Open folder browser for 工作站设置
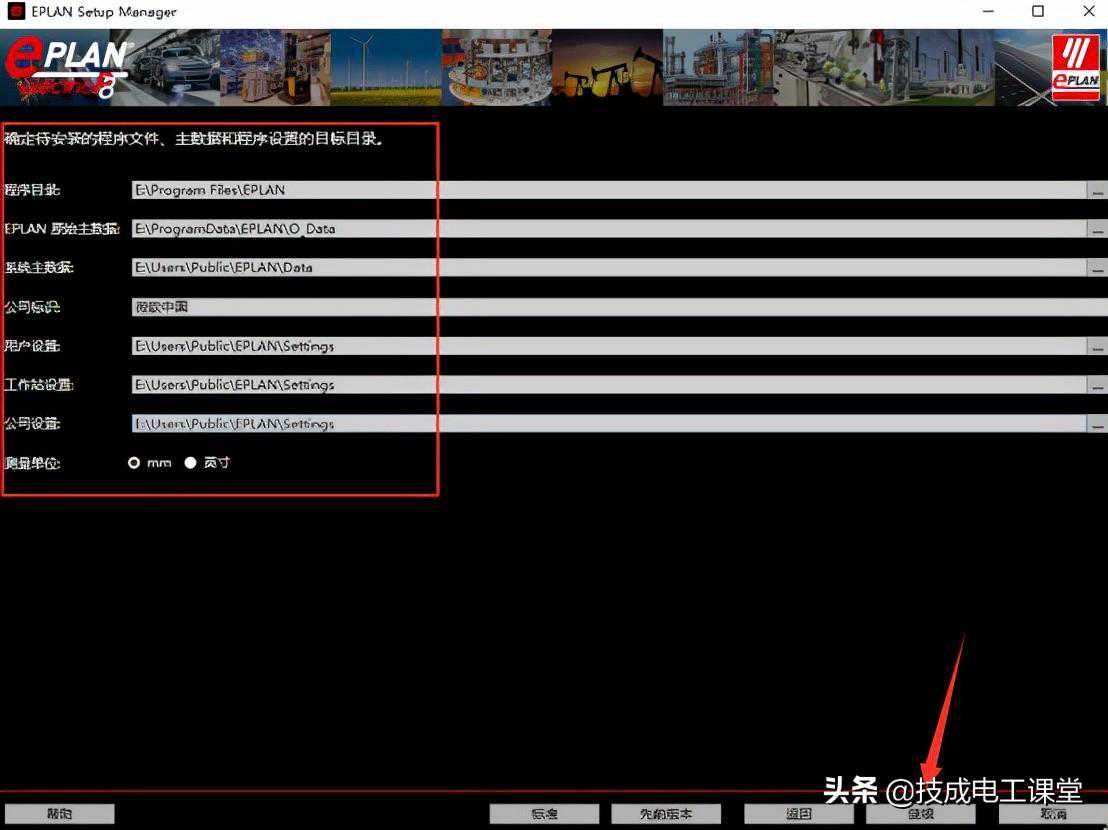1108x830 pixels. point(1097,385)
